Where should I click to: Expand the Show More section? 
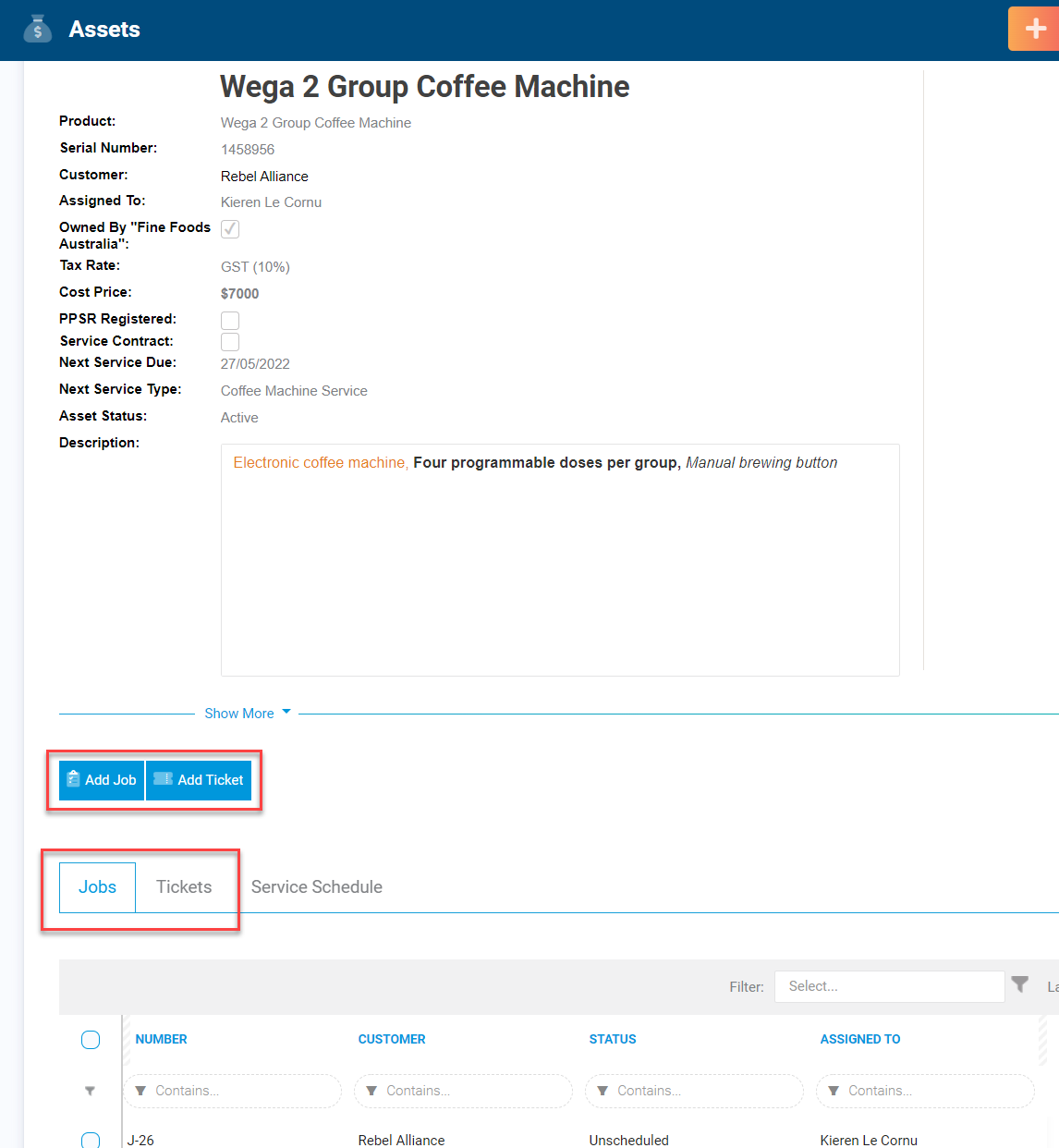click(x=248, y=714)
